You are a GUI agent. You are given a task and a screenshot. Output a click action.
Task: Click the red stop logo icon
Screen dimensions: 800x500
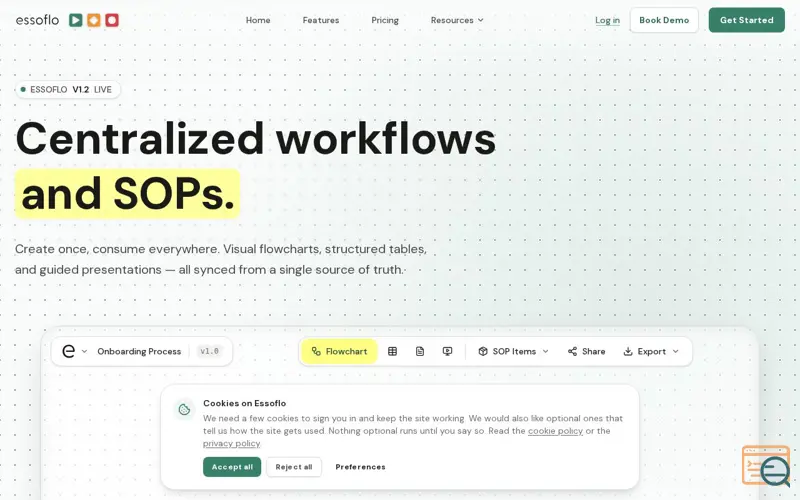pos(112,20)
